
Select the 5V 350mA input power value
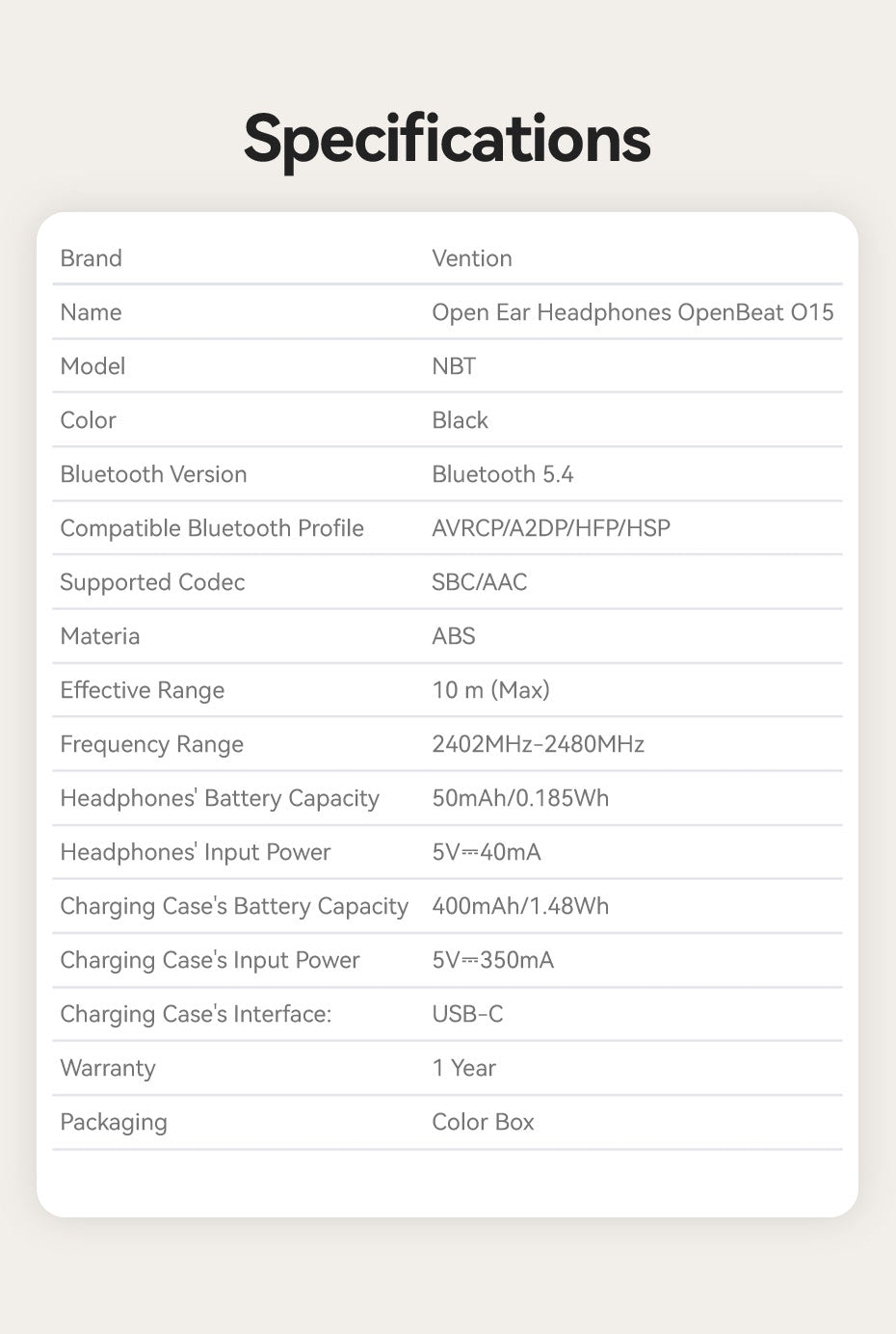coord(493,960)
